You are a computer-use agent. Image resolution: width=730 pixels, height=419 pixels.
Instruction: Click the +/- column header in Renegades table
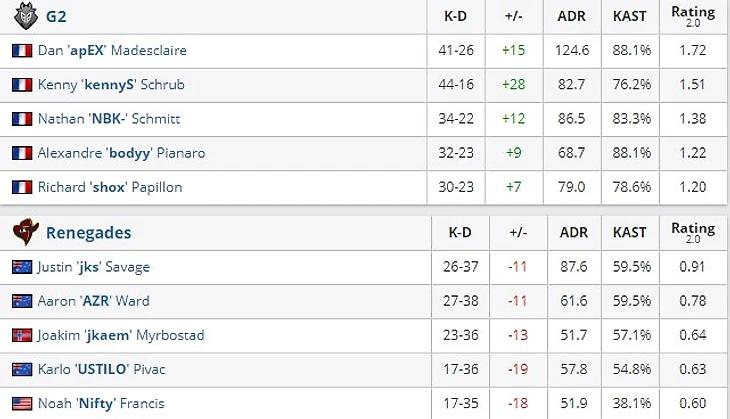tap(518, 233)
